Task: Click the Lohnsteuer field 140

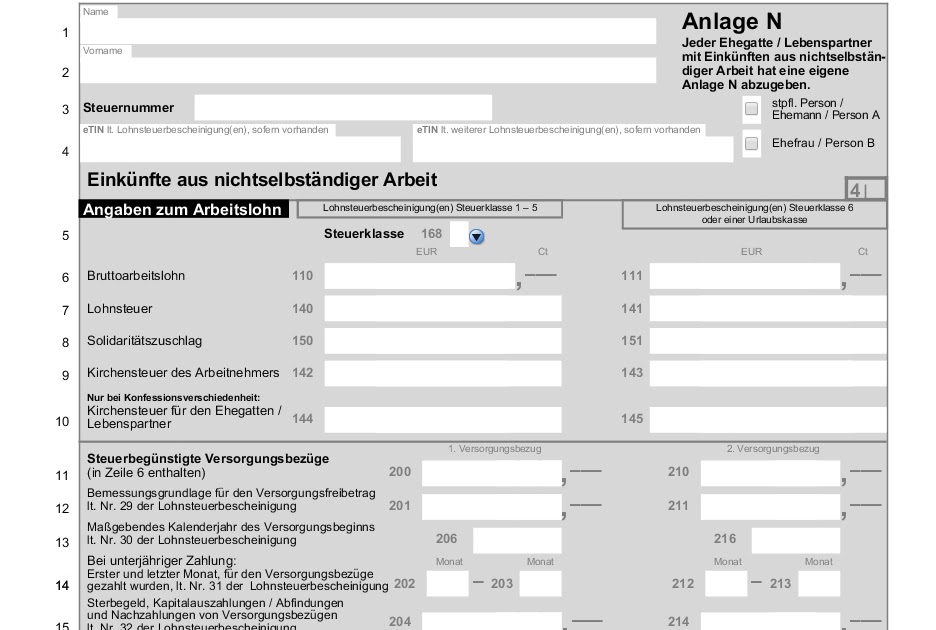Action: [443, 309]
